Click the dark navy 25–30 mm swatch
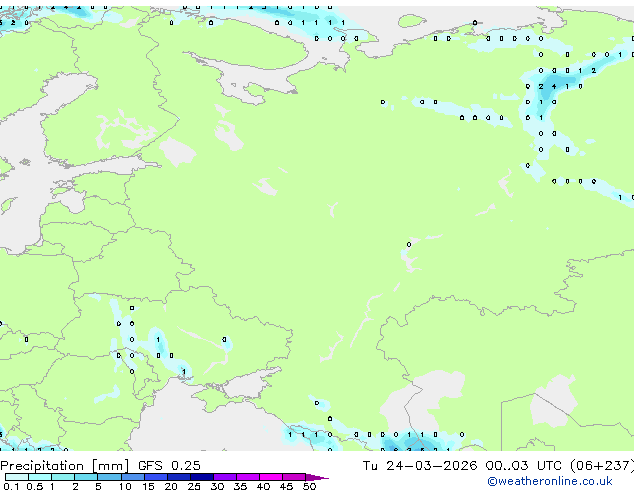 pos(201,477)
